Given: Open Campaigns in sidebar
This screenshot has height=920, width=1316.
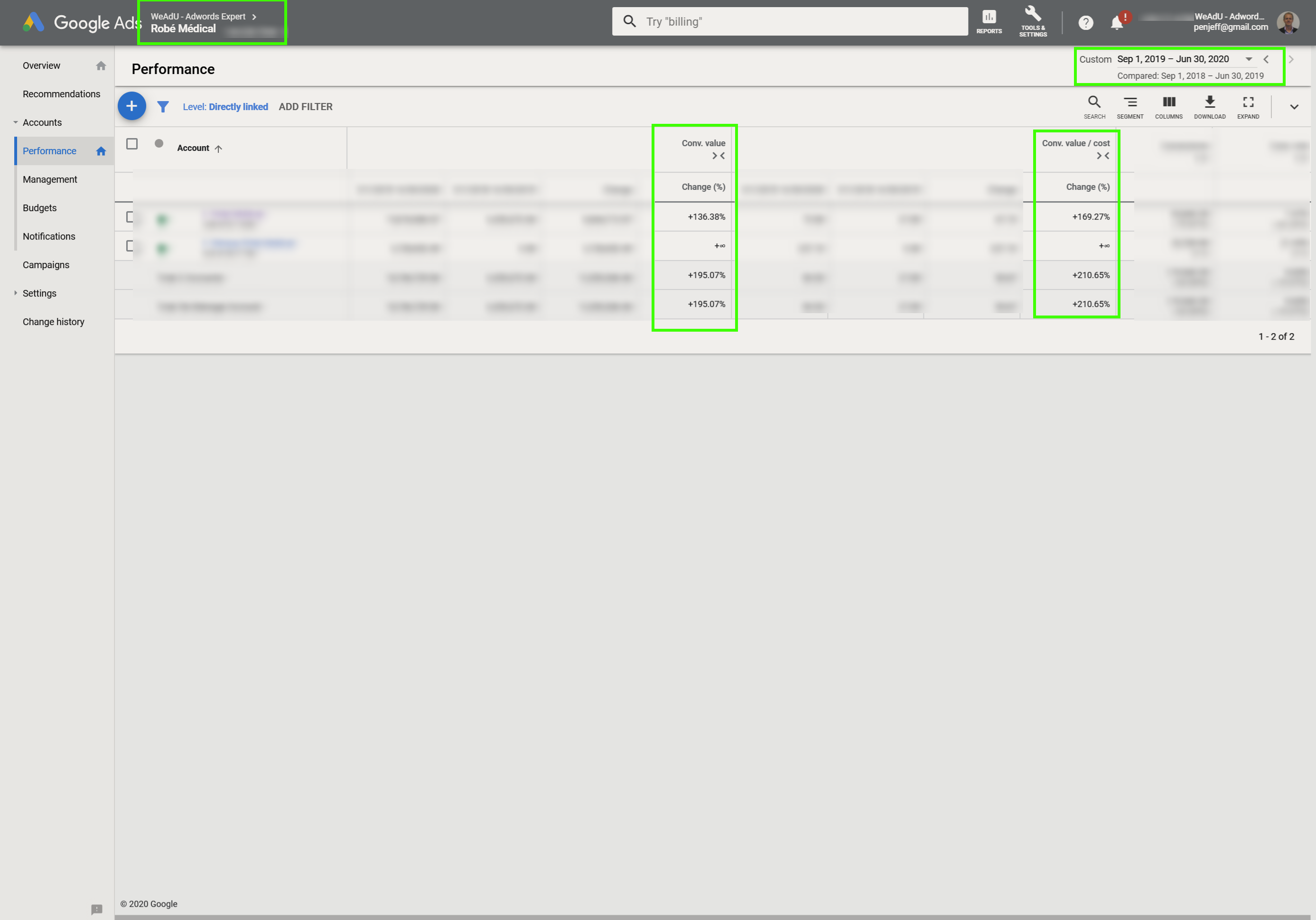Looking at the screenshot, I should 46,265.
